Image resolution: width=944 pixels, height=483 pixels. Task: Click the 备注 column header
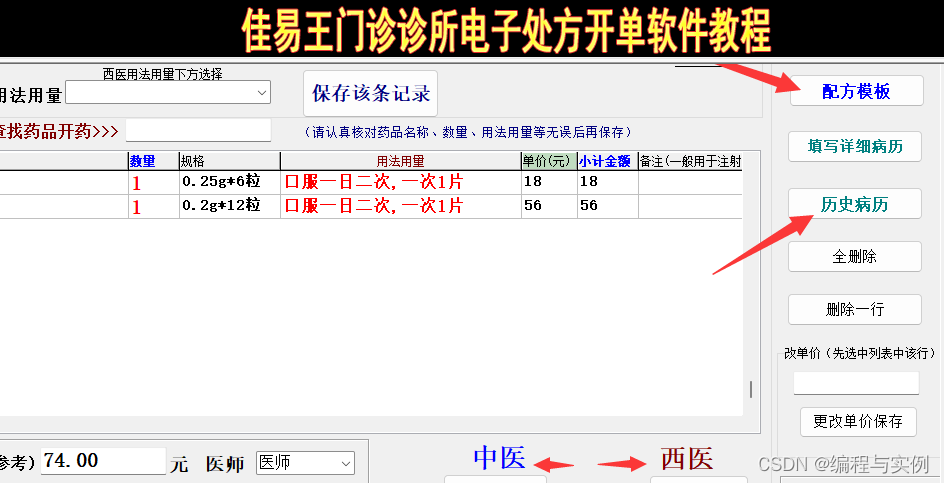pos(690,161)
